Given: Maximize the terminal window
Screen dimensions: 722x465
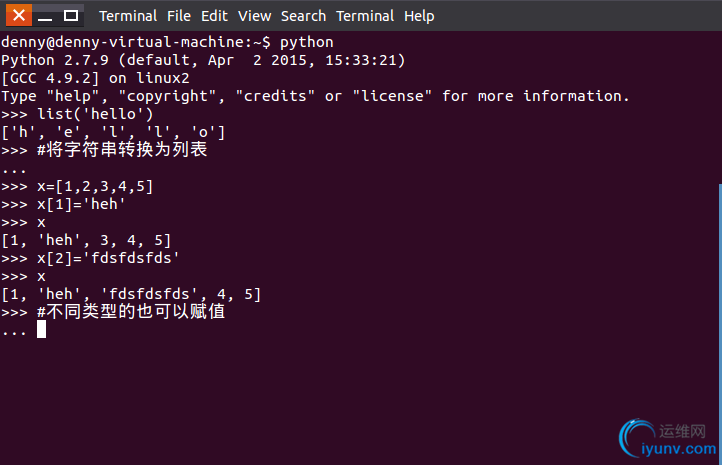Looking at the screenshot, I should tap(71, 16).
